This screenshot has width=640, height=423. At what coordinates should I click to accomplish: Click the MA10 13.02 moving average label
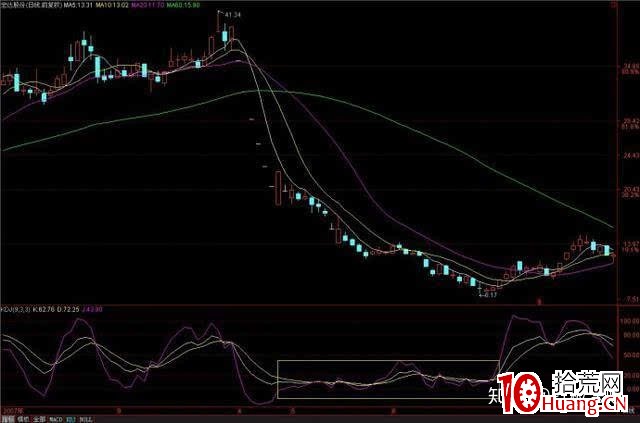[x=112, y=5]
